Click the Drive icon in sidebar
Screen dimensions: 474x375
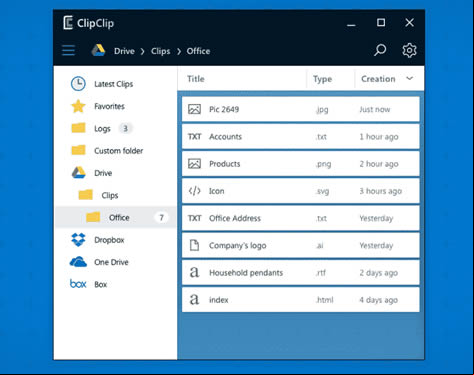pyautogui.click(x=79, y=173)
